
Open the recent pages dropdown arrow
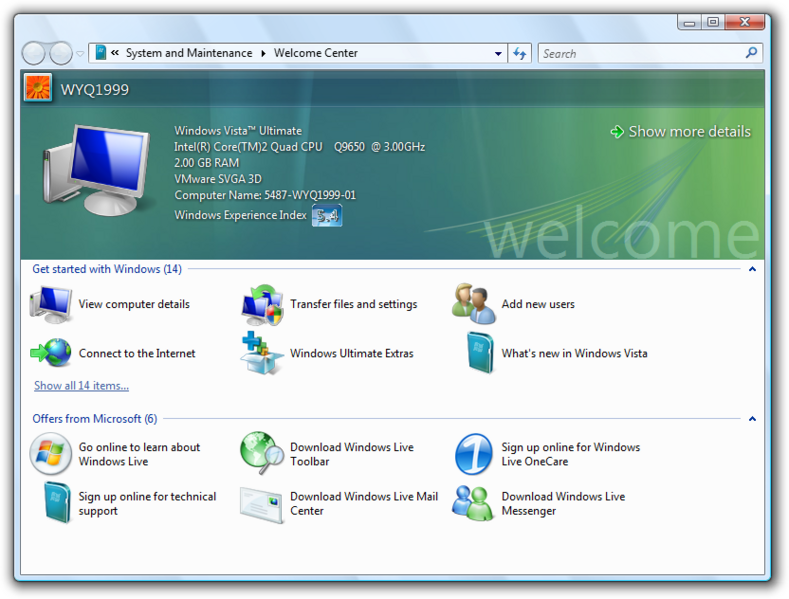(x=80, y=53)
